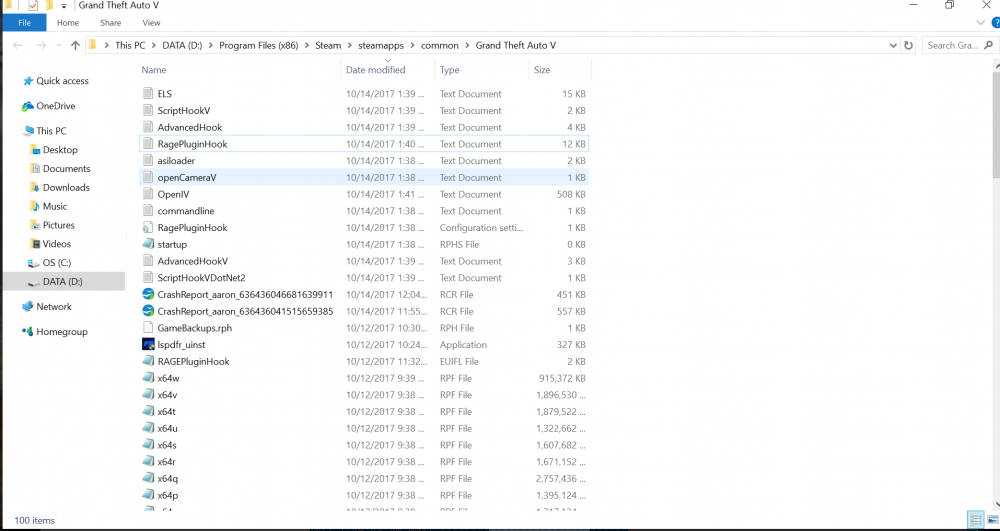The width and height of the screenshot is (1000, 531).
Task: Select the RAGEPluginHook EUIFL file icon
Action: tap(148, 361)
